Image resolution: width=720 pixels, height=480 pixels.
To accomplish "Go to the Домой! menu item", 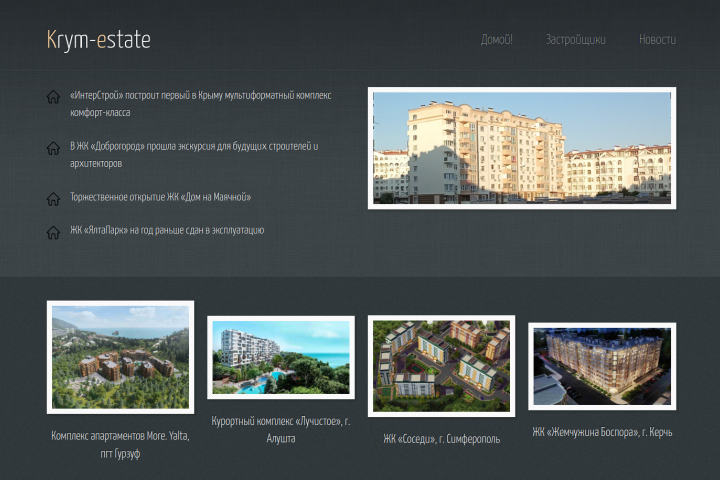I will [x=496, y=40].
